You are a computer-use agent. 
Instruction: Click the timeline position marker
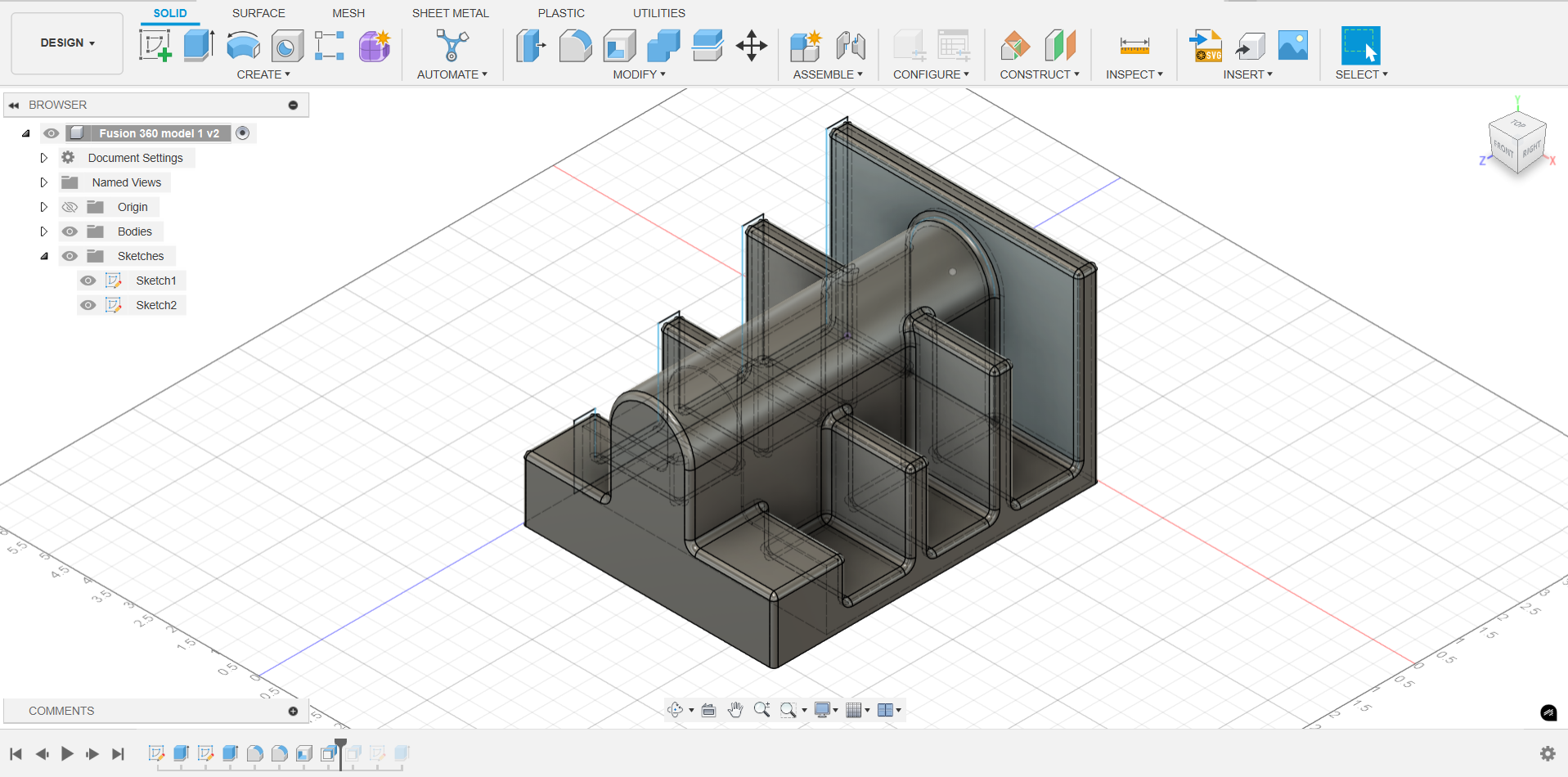point(340,753)
